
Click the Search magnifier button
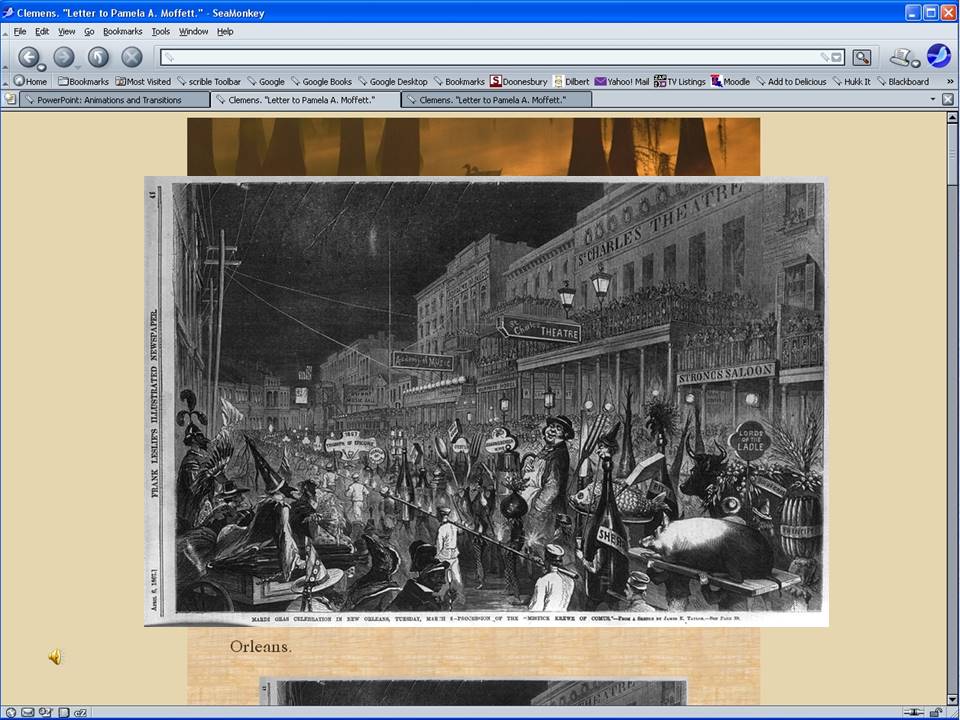tap(861, 58)
